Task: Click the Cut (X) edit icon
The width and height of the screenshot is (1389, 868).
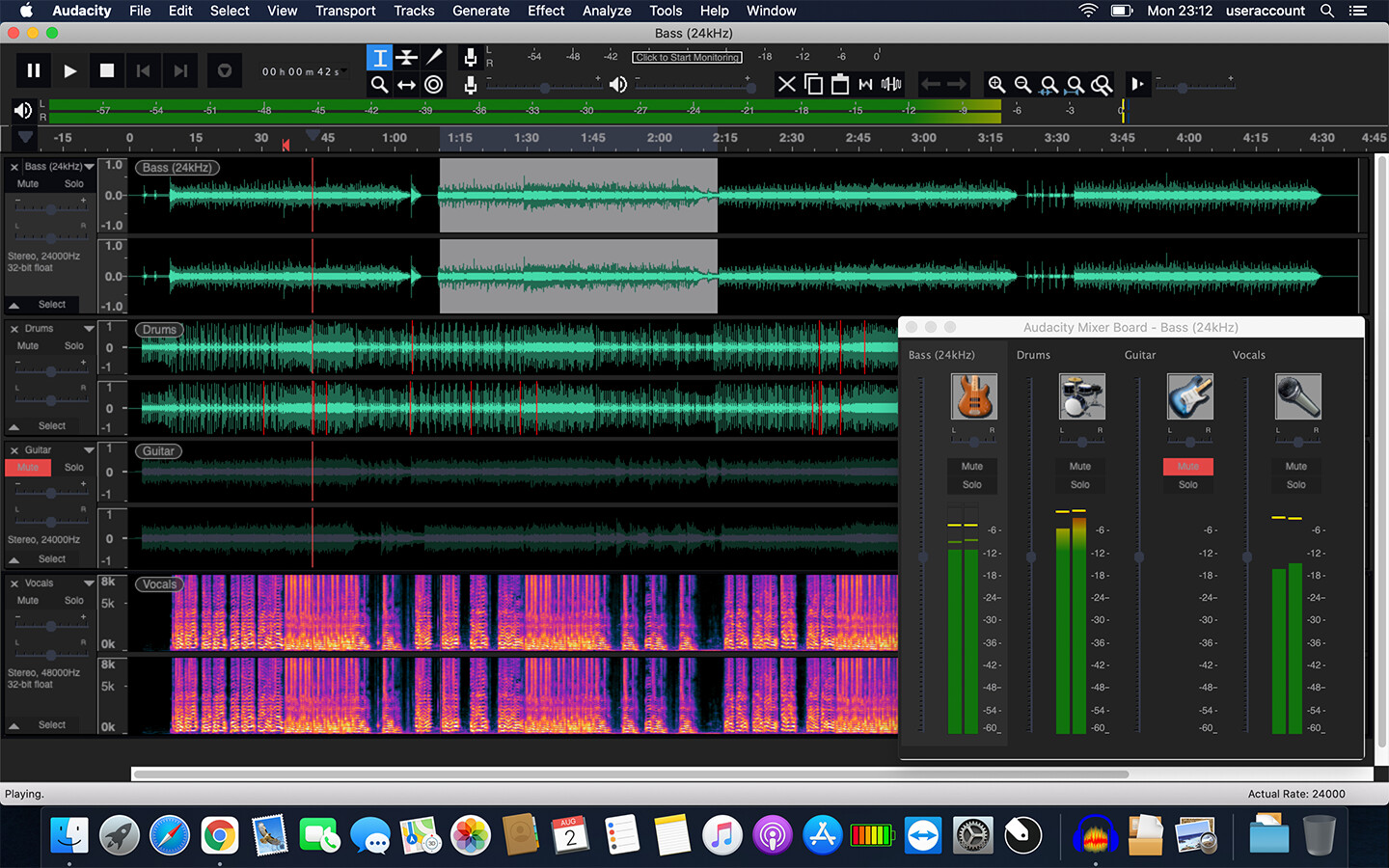Action: [787, 85]
